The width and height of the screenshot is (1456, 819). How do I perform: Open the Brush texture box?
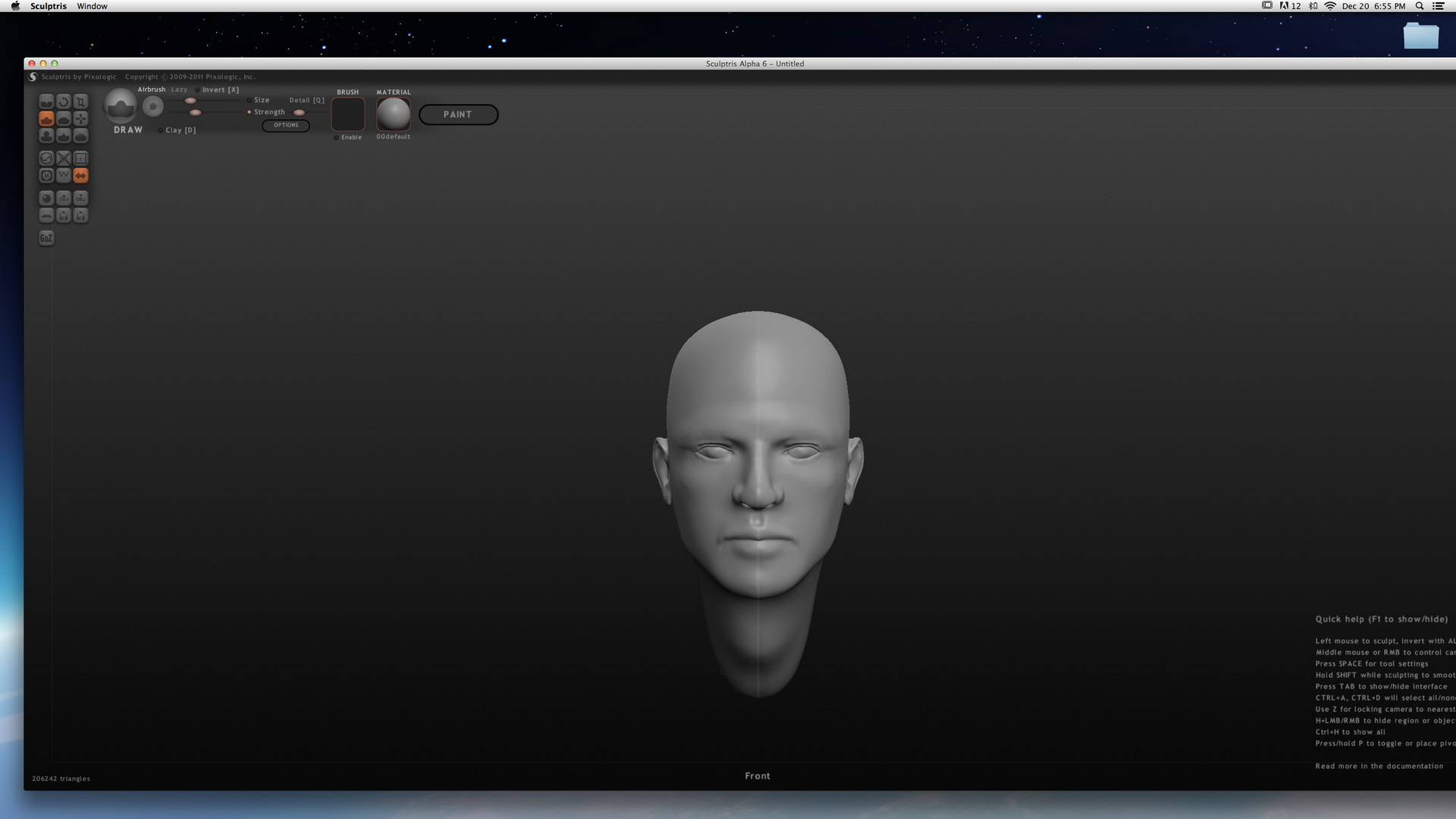[x=348, y=115]
